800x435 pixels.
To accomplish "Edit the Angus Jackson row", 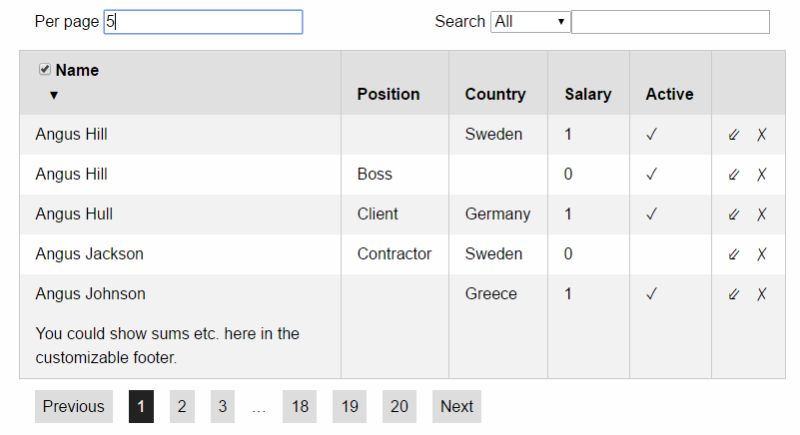I will 733,254.
